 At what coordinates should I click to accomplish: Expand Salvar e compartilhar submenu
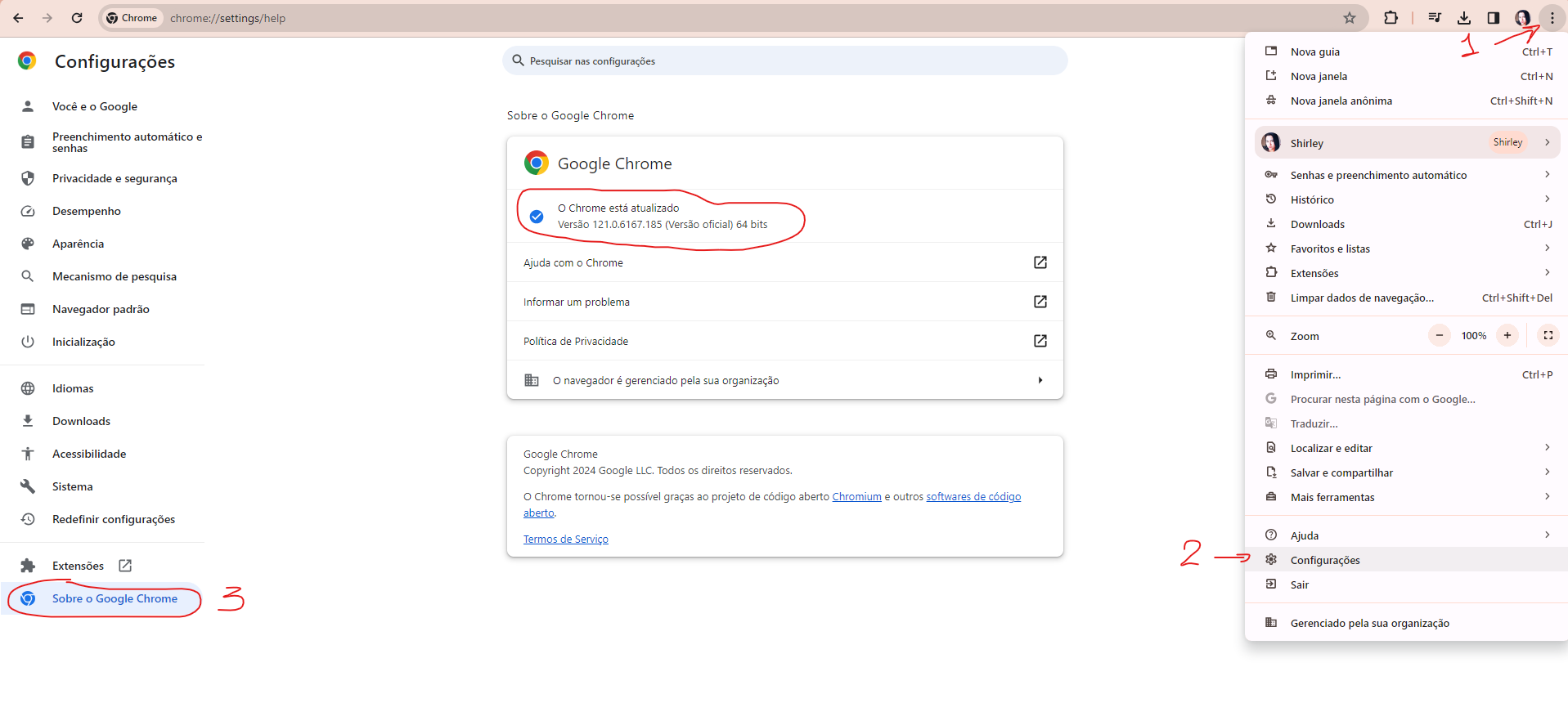pos(1406,472)
